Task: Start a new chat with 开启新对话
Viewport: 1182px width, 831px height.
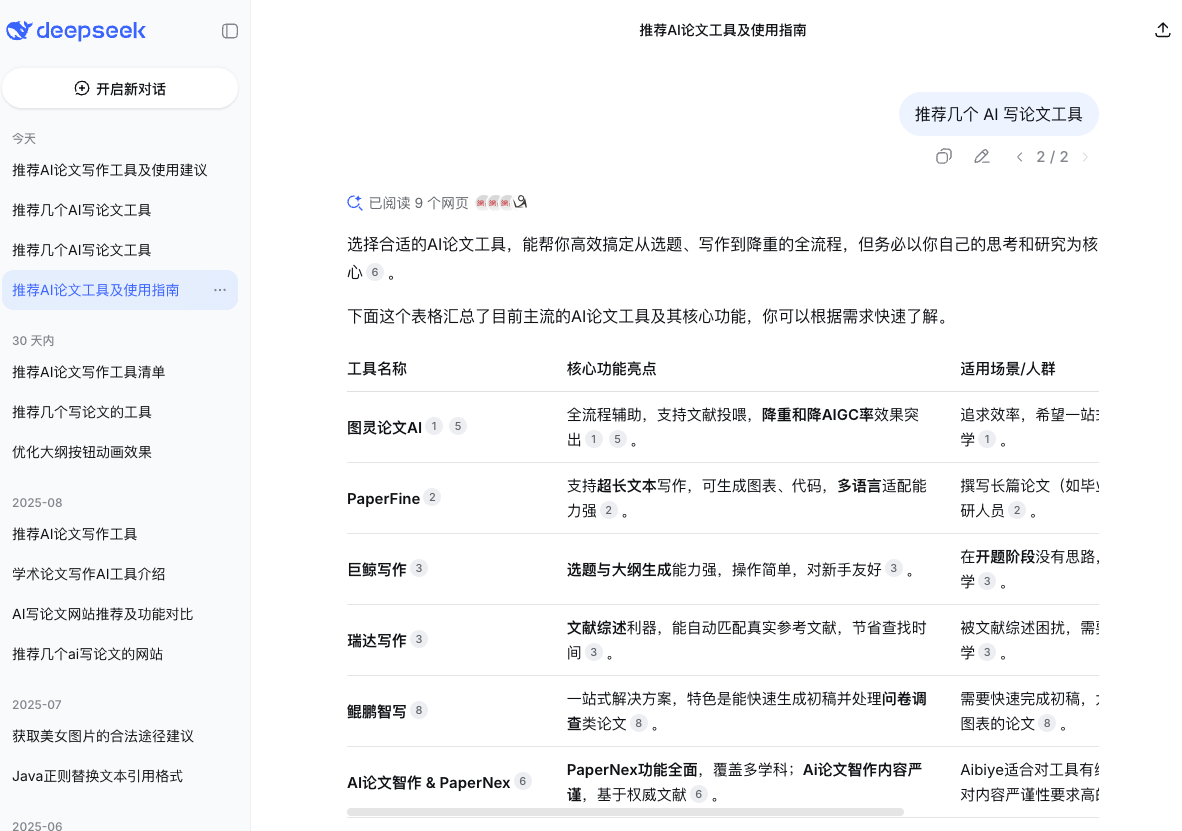Action: pyautogui.click(x=120, y=89)
